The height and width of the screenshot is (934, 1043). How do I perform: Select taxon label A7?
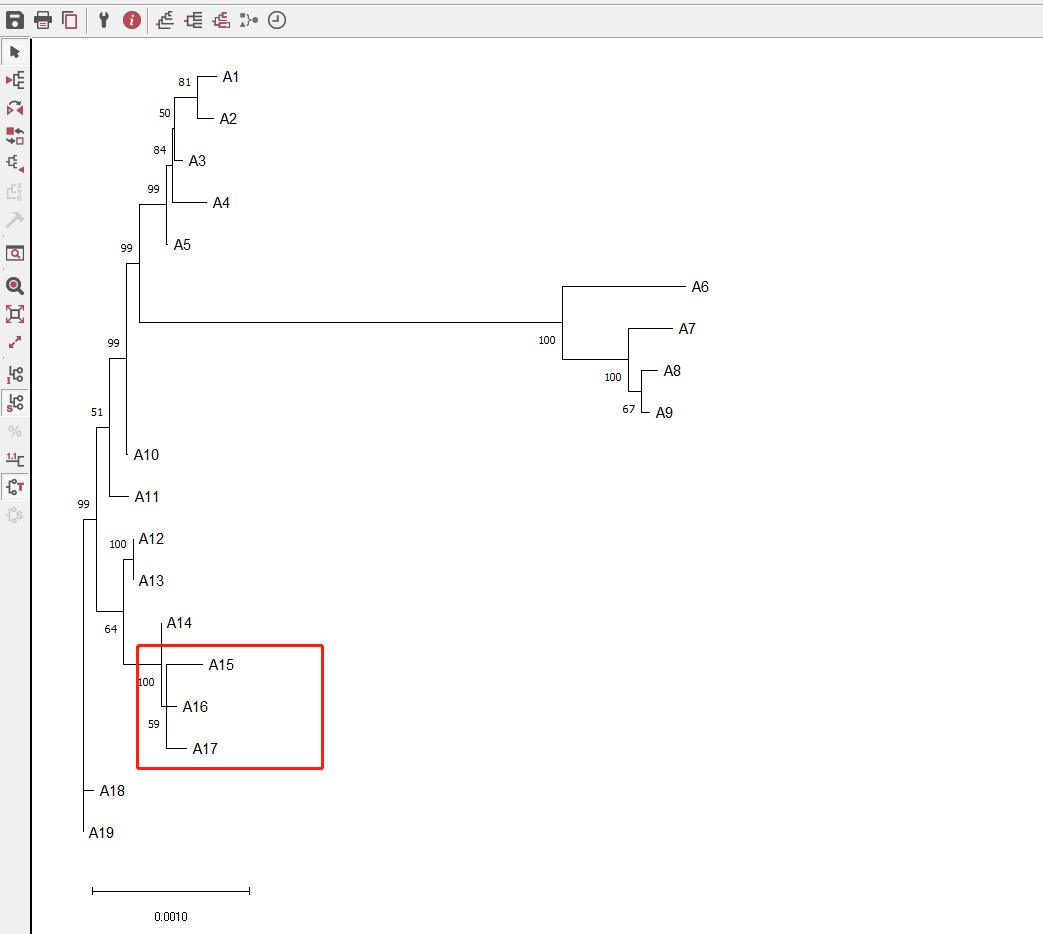tap(686, 329)
